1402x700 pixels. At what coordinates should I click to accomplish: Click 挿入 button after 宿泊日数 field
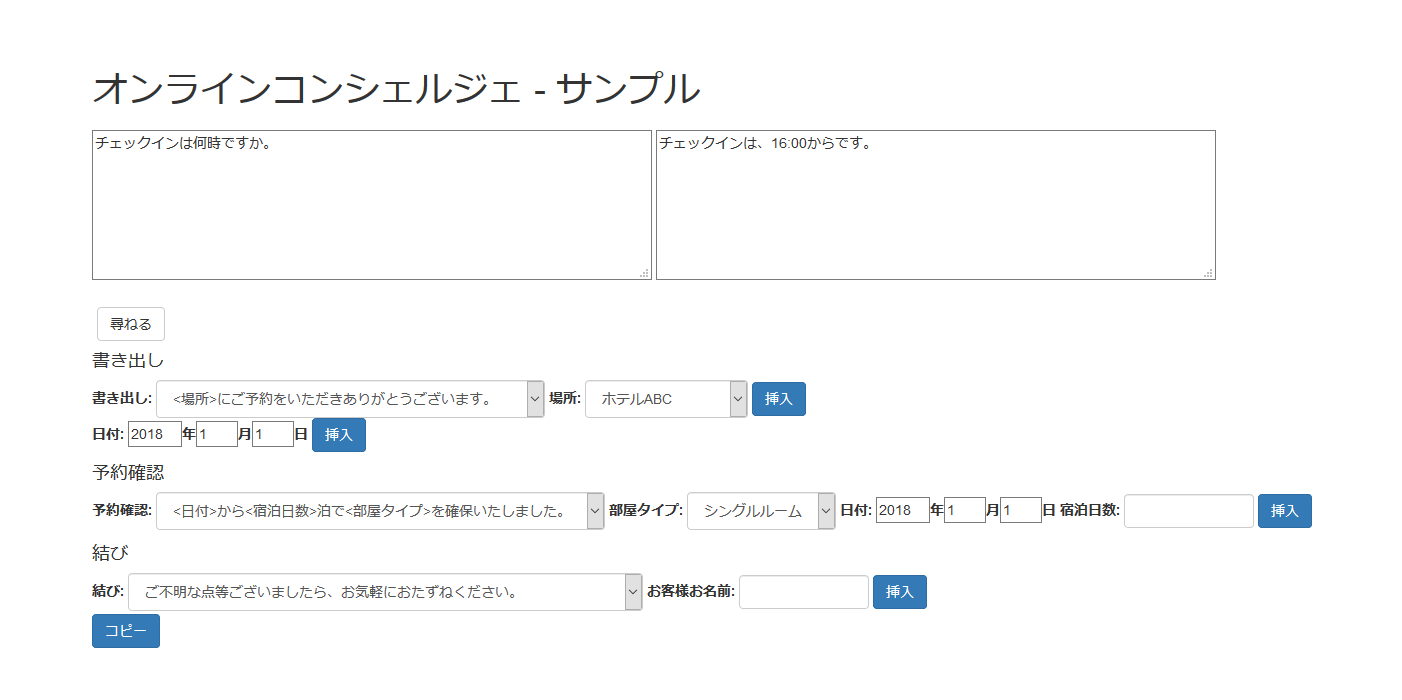[1285, 511]
